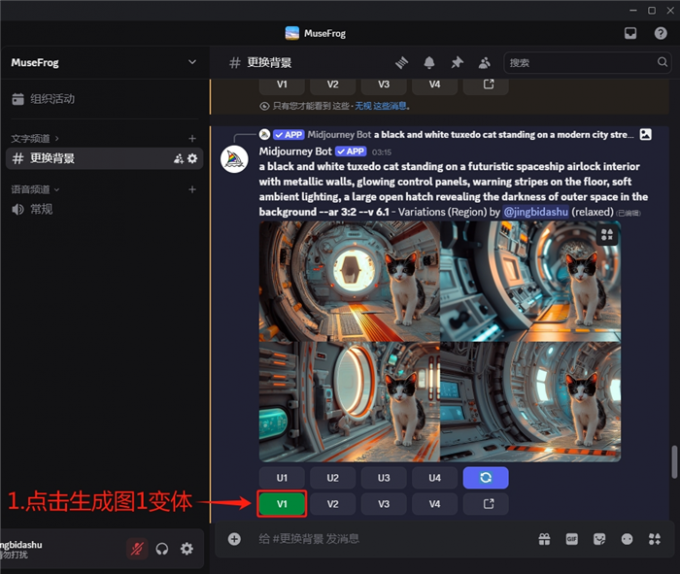Click Midjourney Bot username in message
The width and height of the screenshot is (680, 574).
pyautogui.click(x=295, y=151)
